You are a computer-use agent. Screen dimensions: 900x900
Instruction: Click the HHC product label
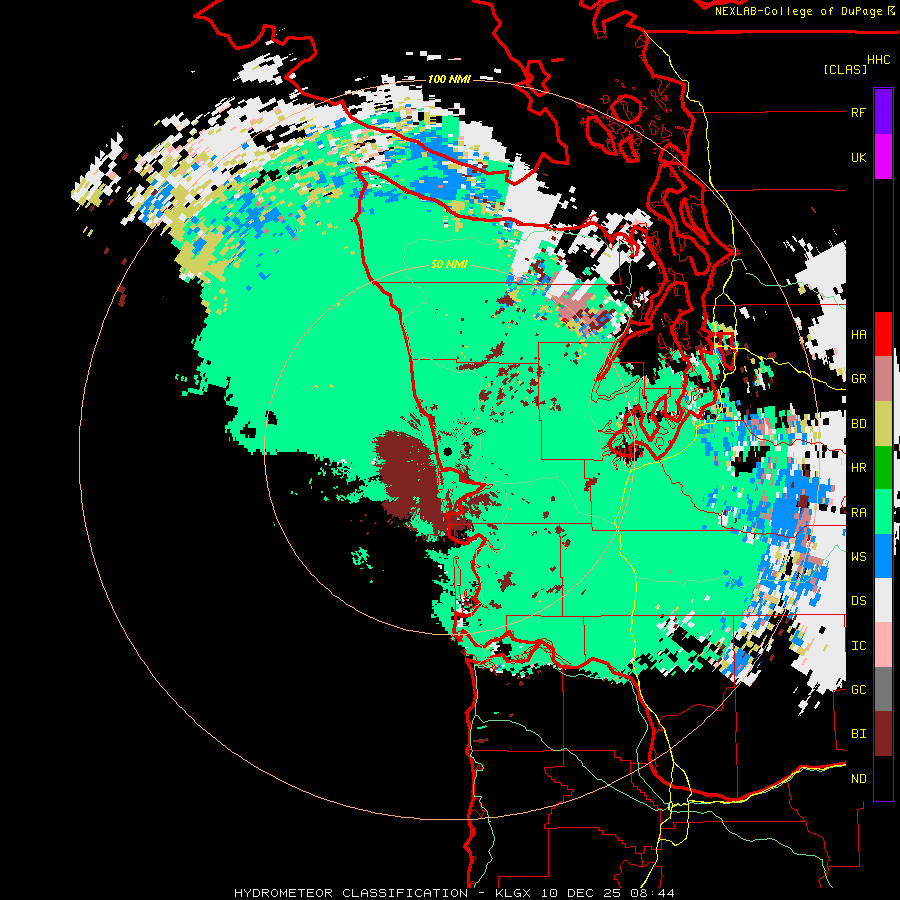[x=878, y=60]
